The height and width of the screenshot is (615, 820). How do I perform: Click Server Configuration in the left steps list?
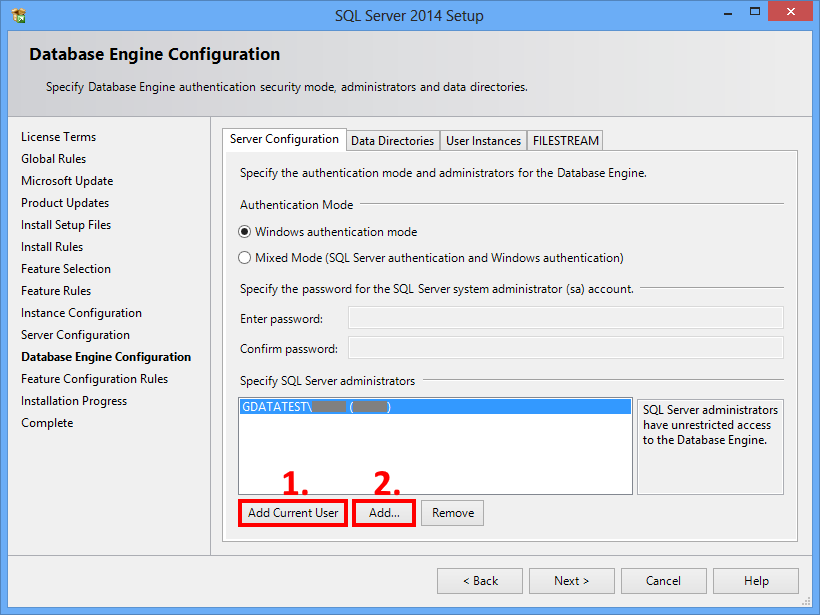tap(75, 335)
